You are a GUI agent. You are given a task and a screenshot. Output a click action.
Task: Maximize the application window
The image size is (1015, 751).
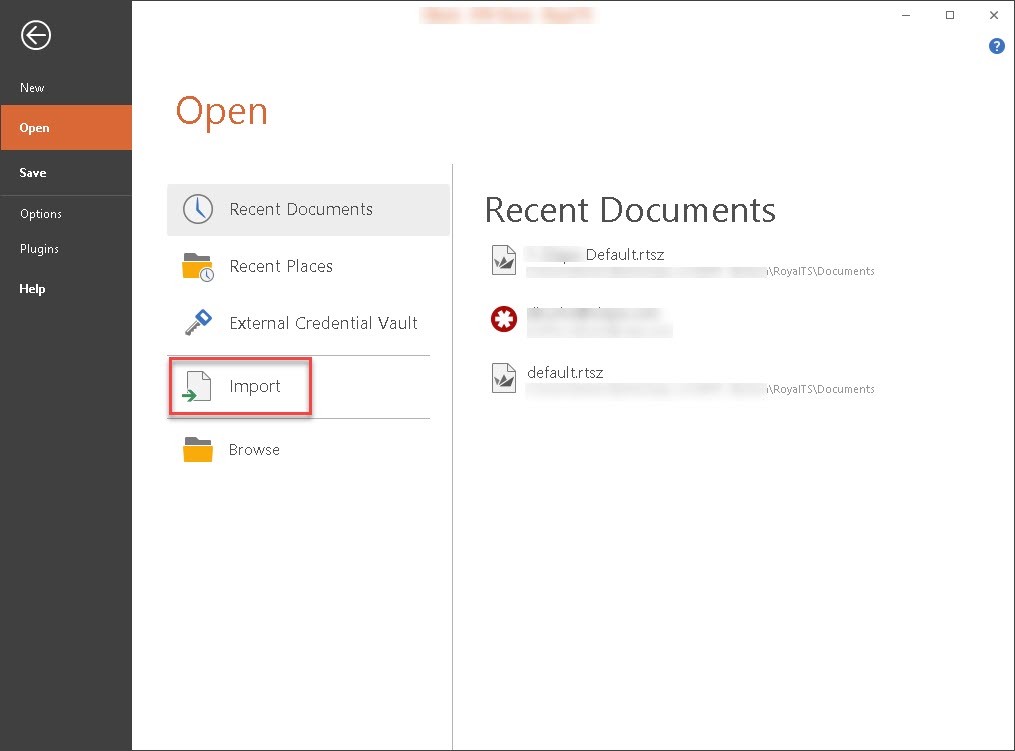(x=949, y=15)
